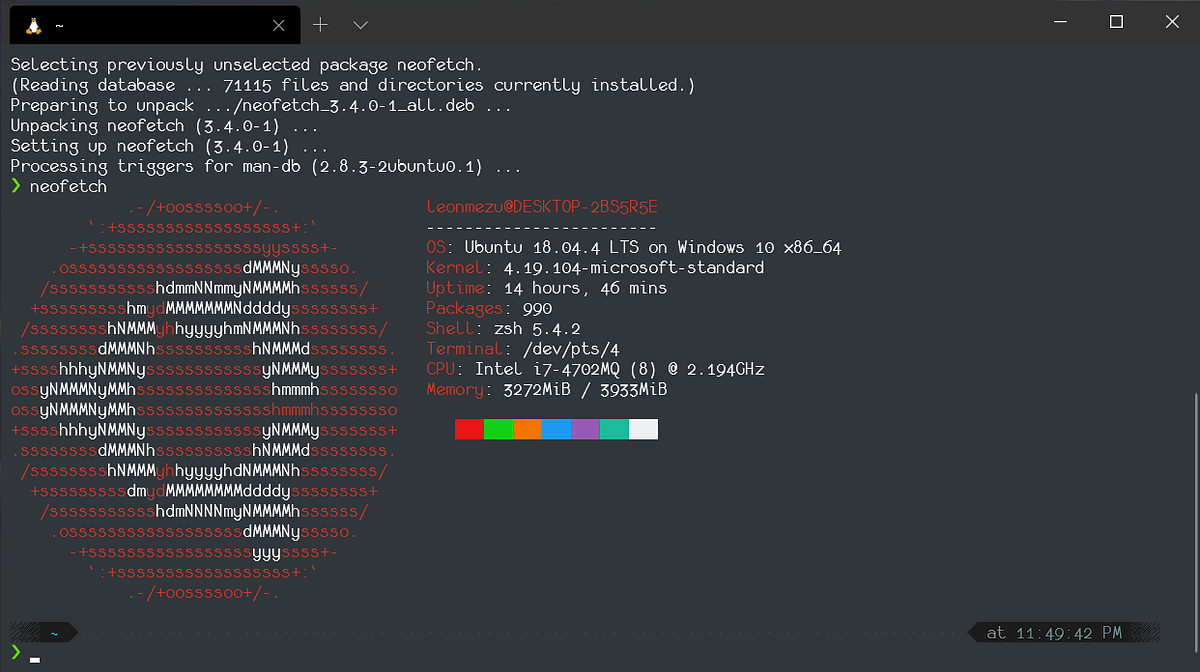Close the current terminal tab with its X
Screen dimensions: 1200x672
click(278, 24)
